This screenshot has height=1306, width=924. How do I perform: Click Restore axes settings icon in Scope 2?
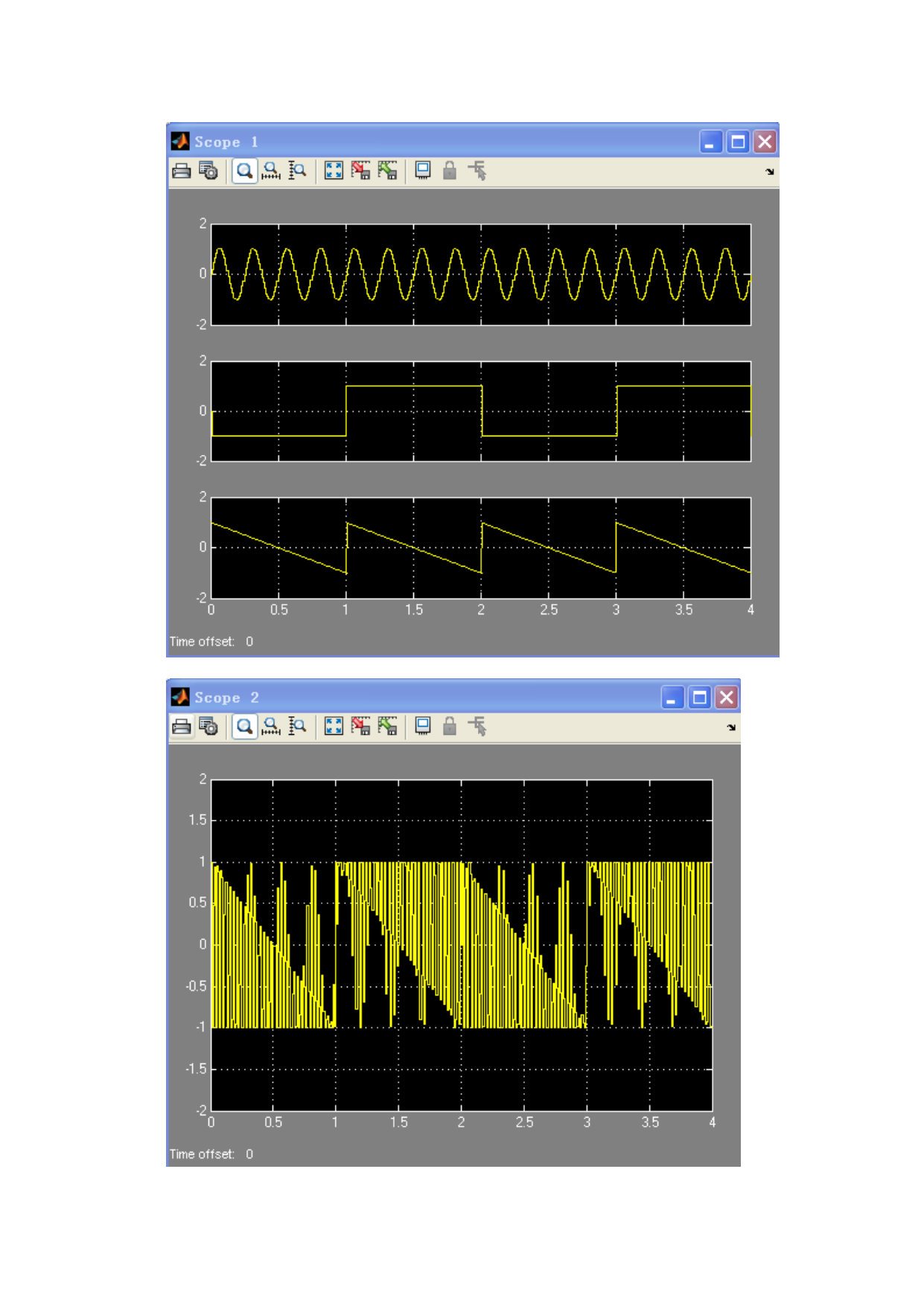click(387, 727)
